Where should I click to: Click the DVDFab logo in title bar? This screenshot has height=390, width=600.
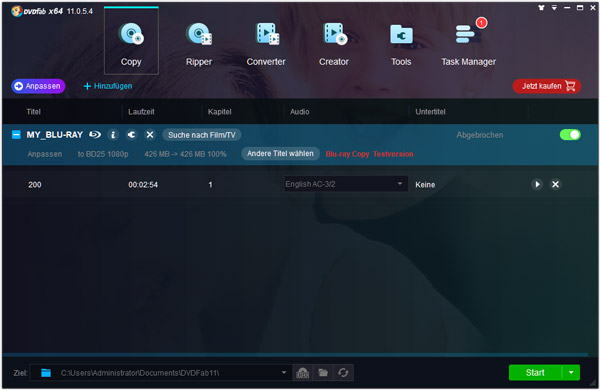(37, 11)
